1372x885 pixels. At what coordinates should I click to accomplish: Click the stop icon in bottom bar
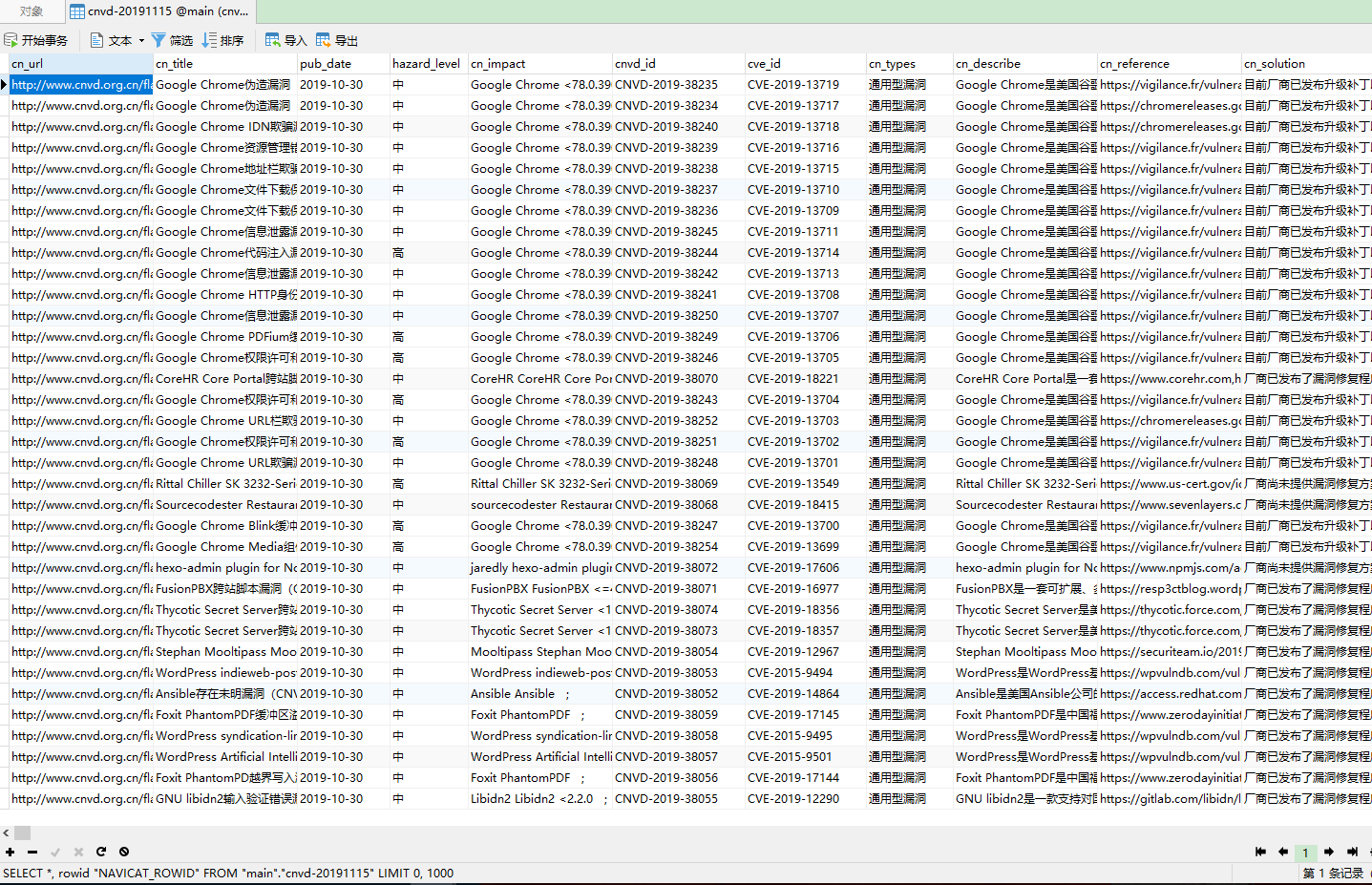coord(124,852)
